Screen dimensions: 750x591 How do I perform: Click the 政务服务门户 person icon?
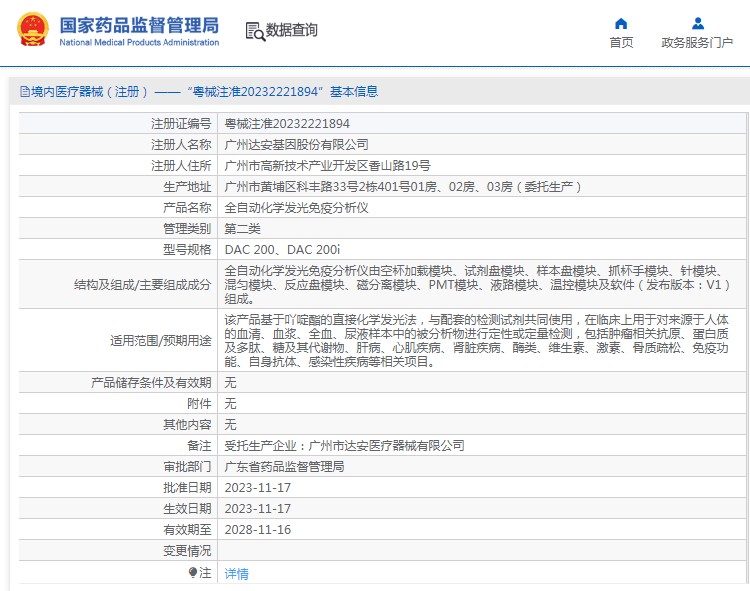pos(697,23)
